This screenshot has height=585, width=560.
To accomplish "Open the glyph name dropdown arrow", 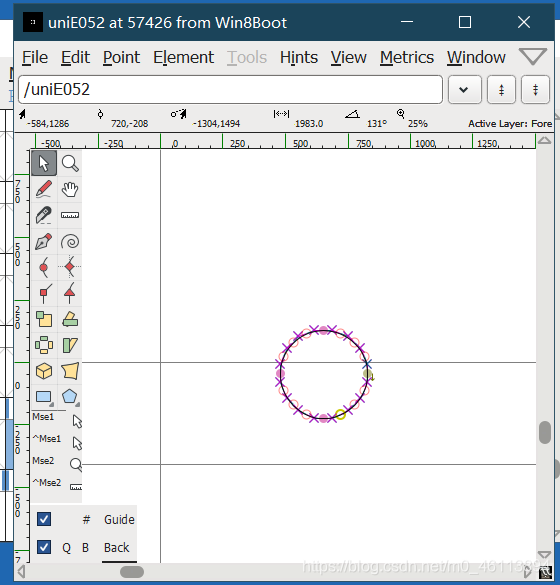I will point(464,90).
